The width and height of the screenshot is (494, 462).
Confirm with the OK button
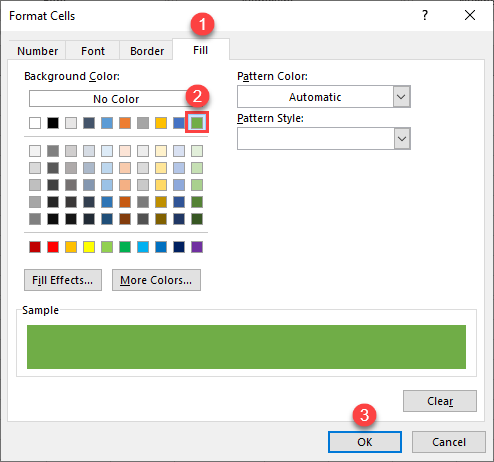365,442
